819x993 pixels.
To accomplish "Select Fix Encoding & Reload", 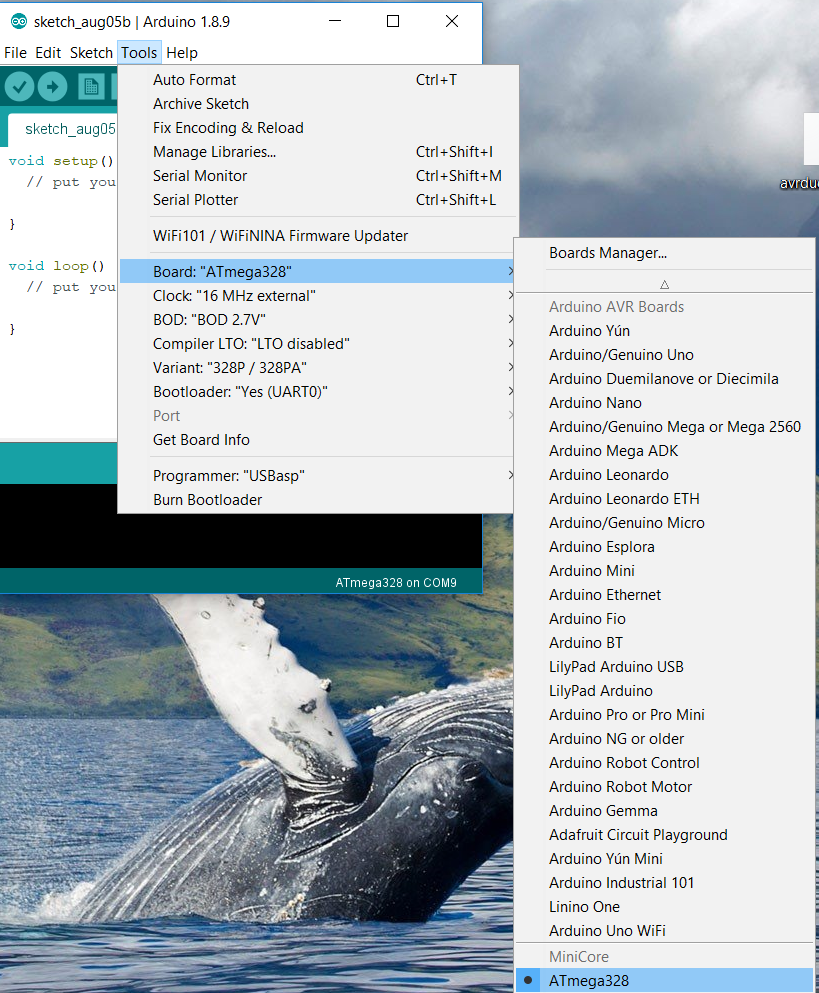I will [x=316, y=128].
